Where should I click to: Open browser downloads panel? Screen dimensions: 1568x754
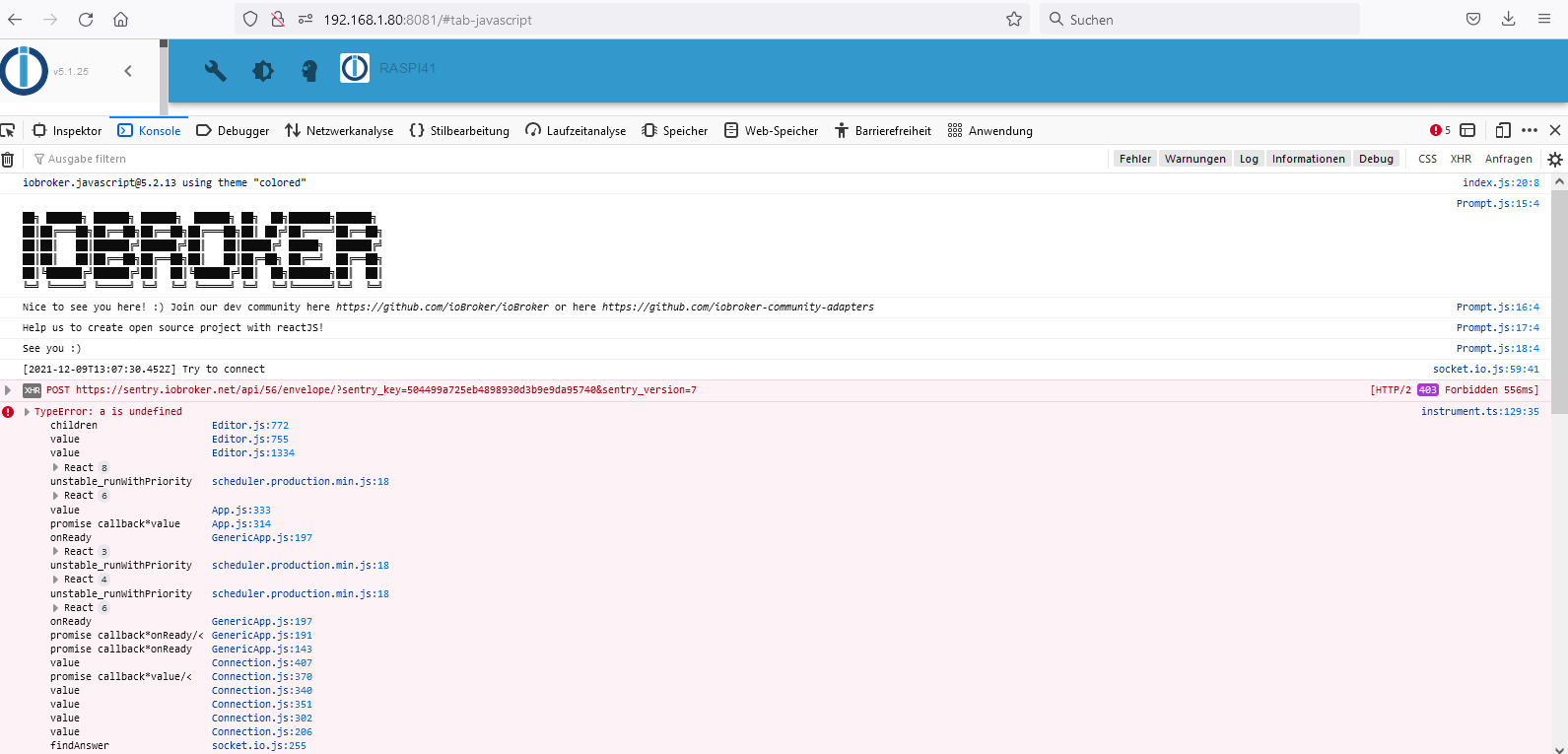click(x=1508, y=20)
